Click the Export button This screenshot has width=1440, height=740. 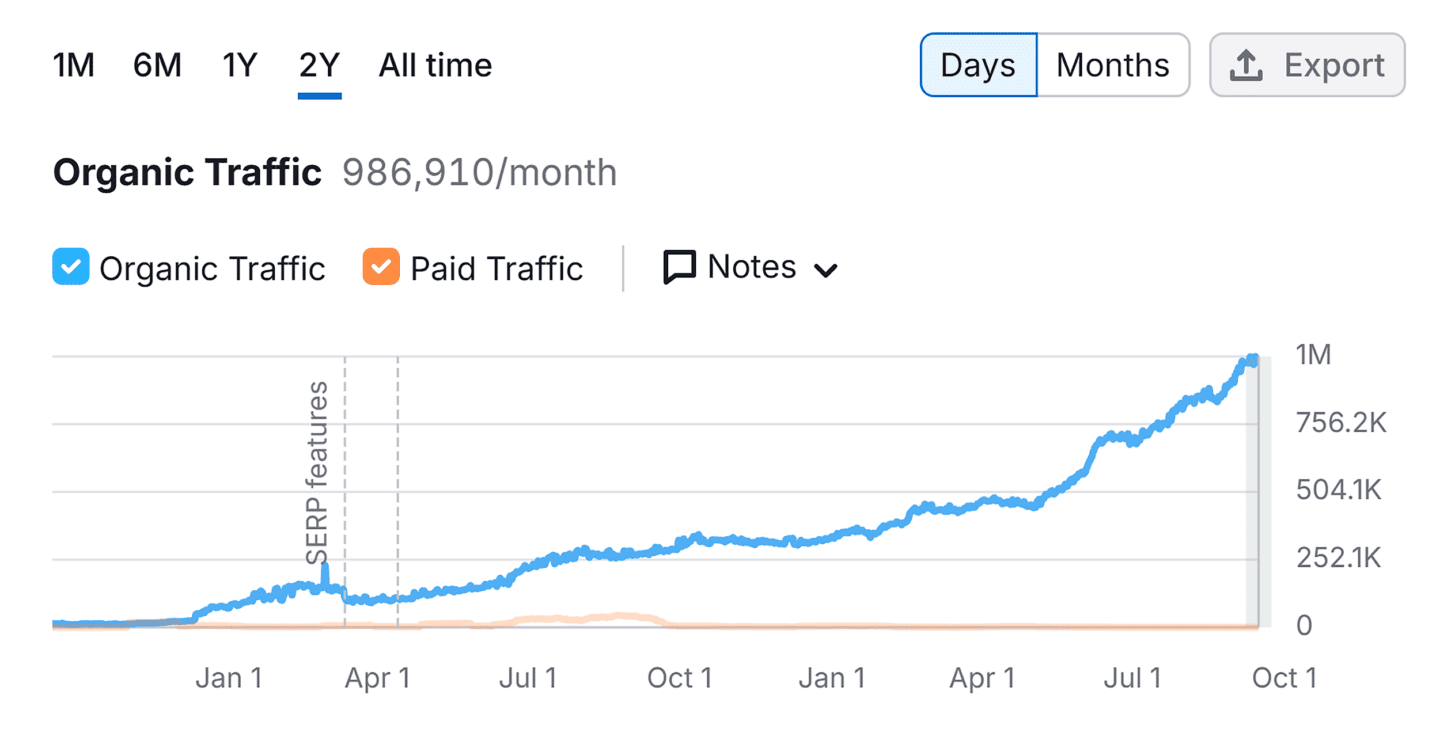pos(1306,64)
